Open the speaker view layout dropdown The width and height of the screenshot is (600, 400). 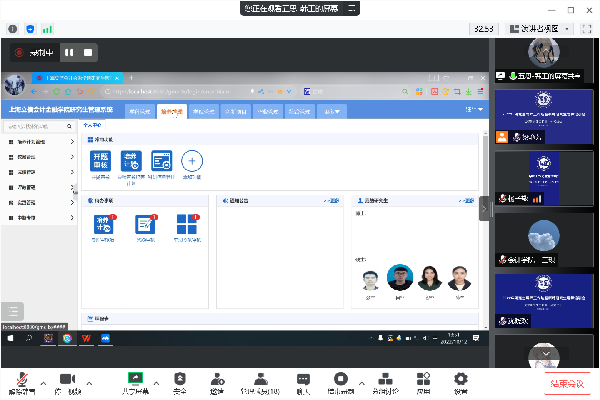click(540, 29)
